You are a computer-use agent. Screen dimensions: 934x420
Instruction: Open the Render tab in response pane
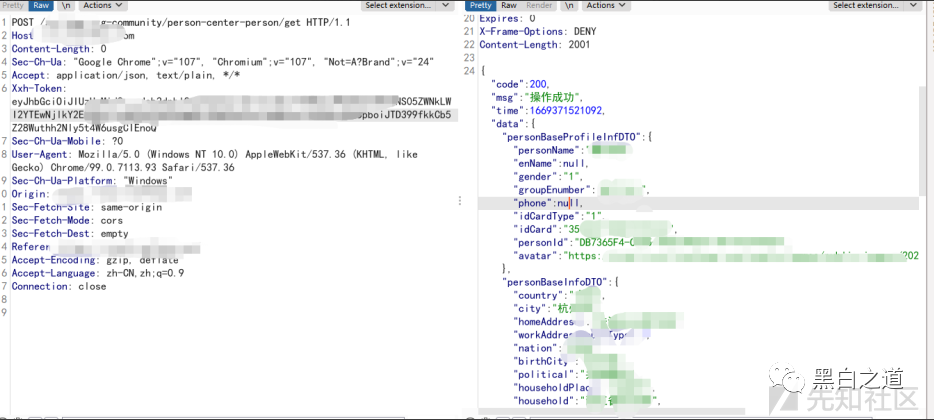tap(539, 6)
